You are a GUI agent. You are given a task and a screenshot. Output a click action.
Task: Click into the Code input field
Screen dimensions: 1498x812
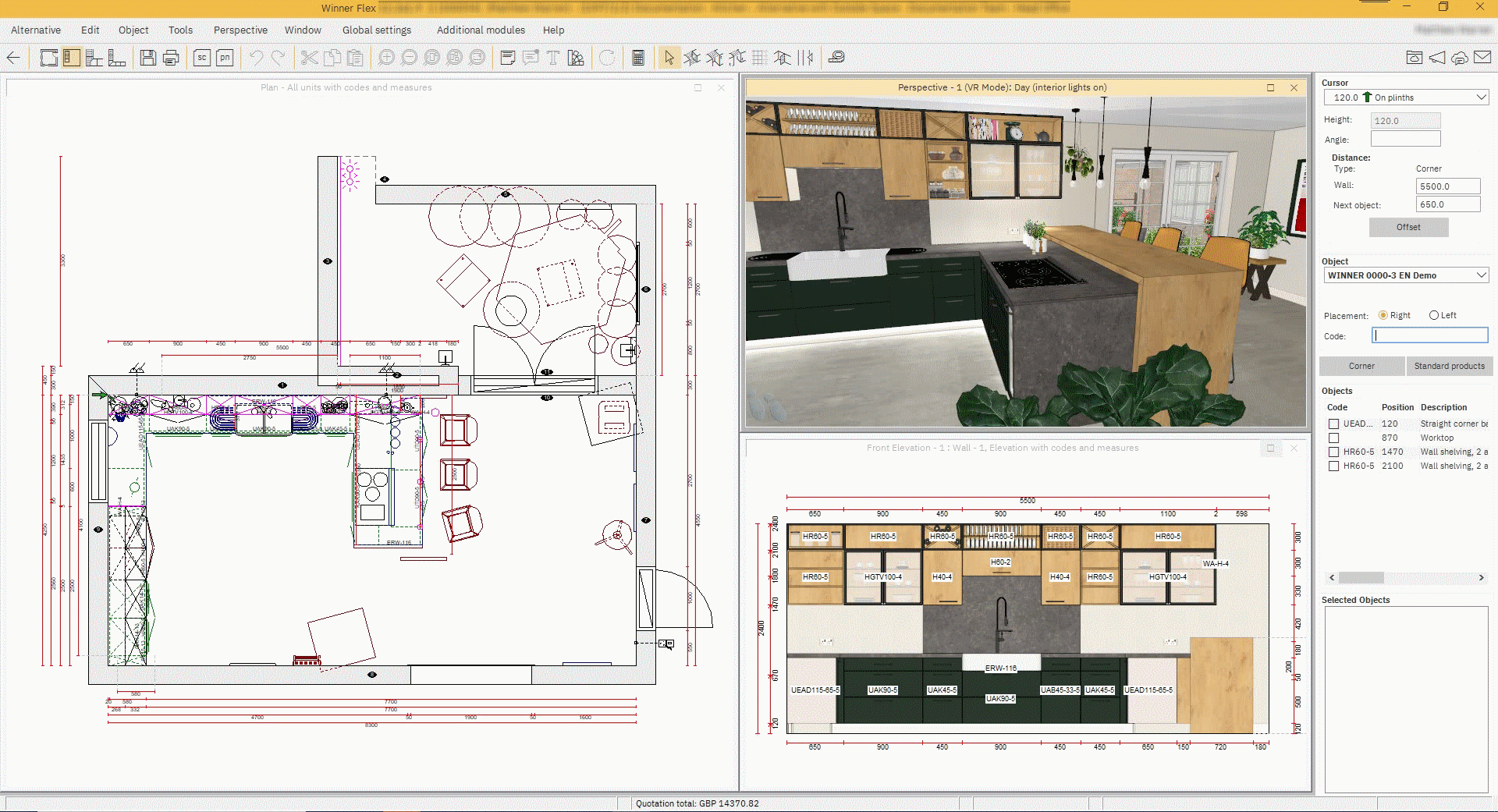coord(1429,335)
